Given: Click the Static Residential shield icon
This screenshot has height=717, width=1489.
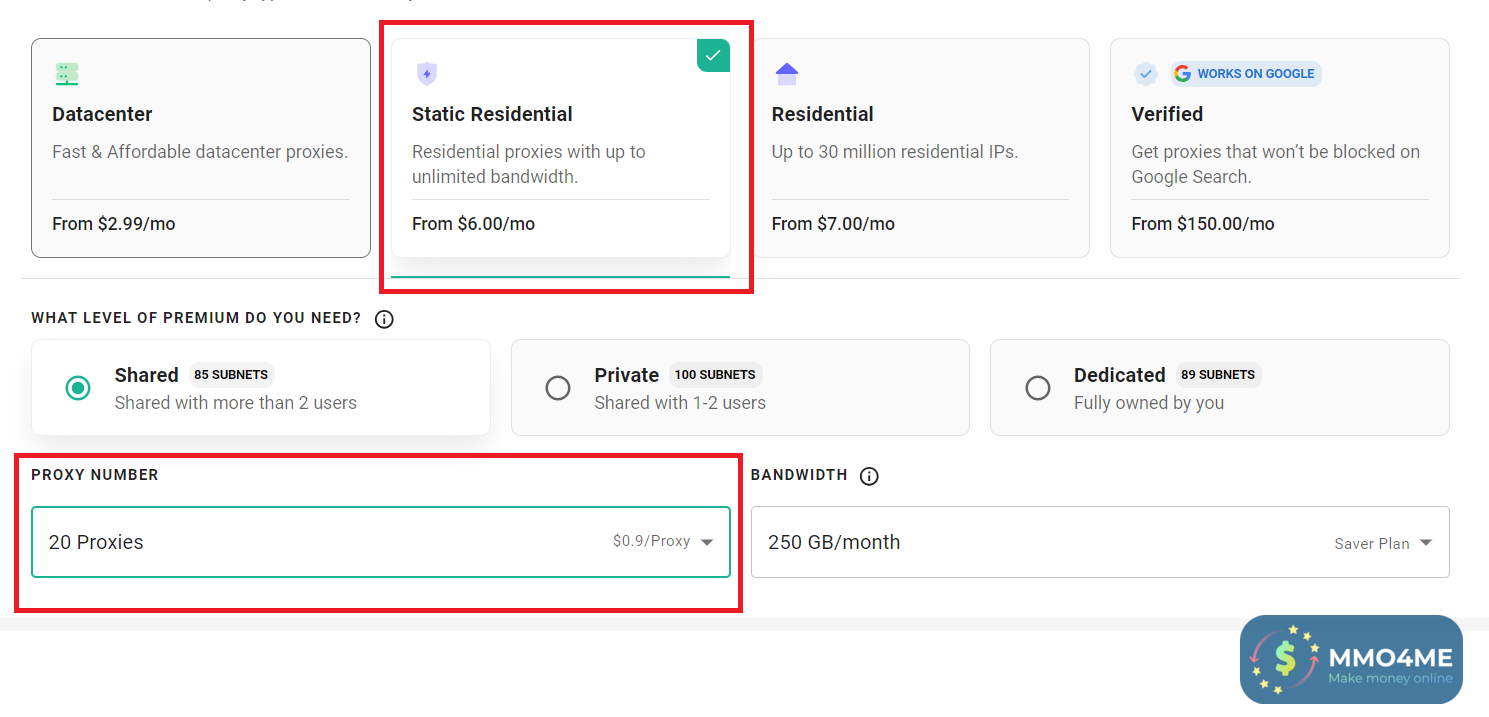Looking at the screenshot, I should pos(427,73).
